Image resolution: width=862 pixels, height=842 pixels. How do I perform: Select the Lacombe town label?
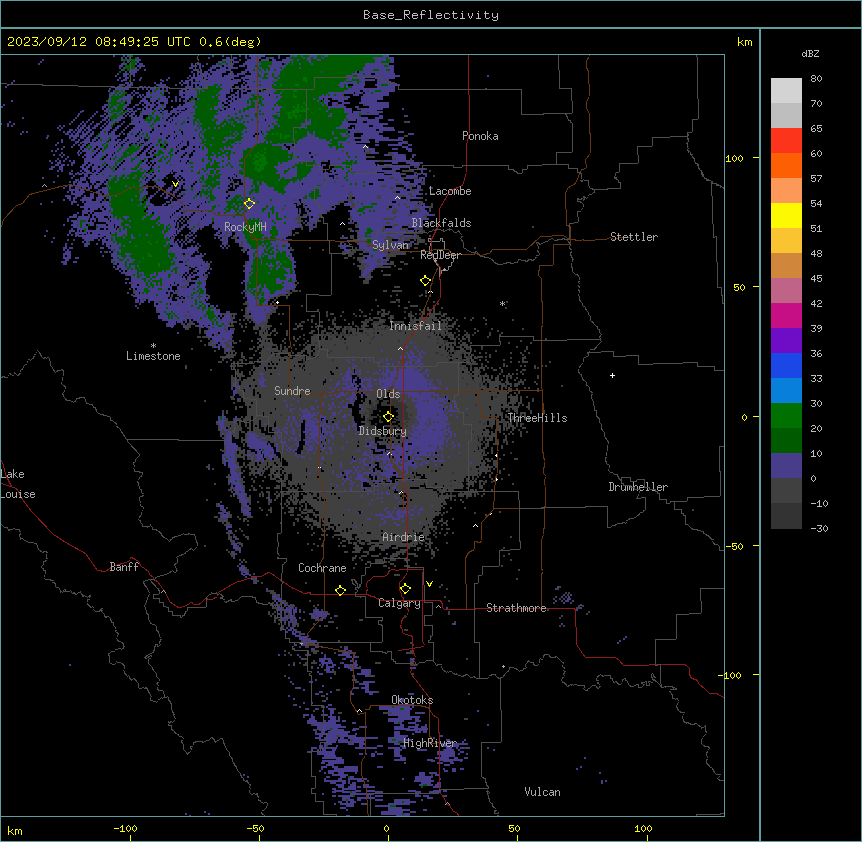click(450, 191)
